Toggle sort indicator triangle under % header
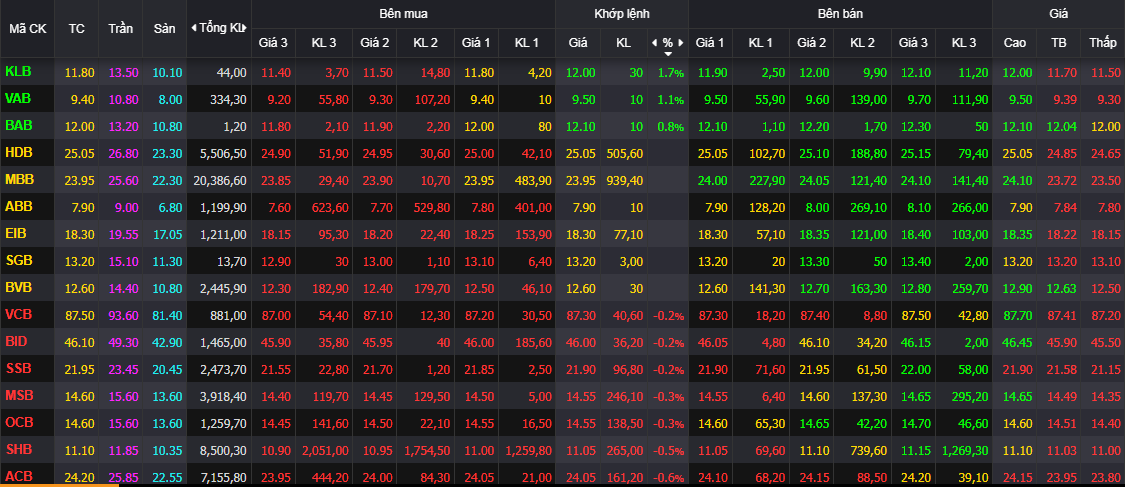 [x=668, y=54]
